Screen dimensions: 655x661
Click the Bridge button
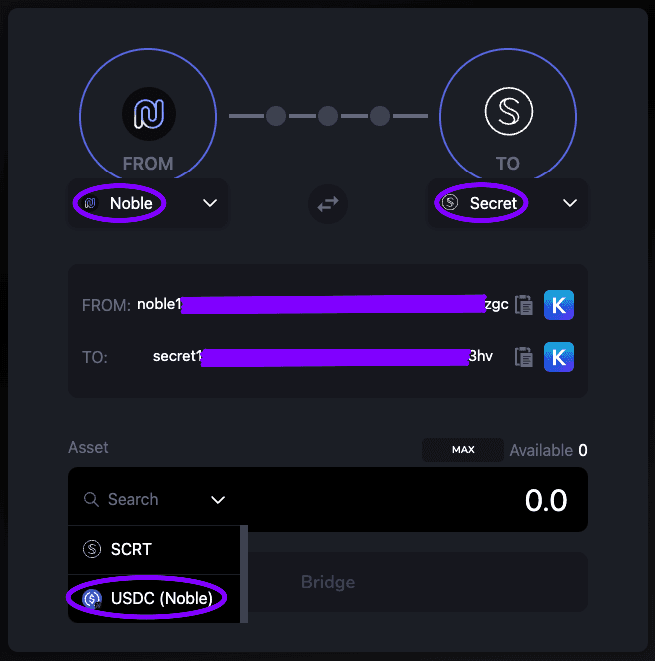(x=328, y=582)
